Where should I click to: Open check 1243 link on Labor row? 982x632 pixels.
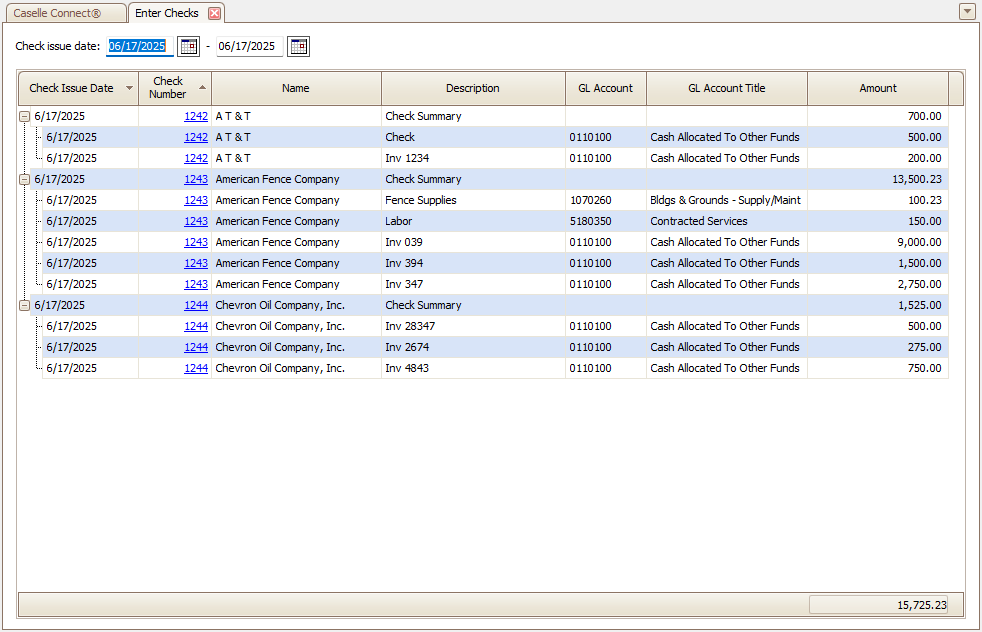(196, 221)
